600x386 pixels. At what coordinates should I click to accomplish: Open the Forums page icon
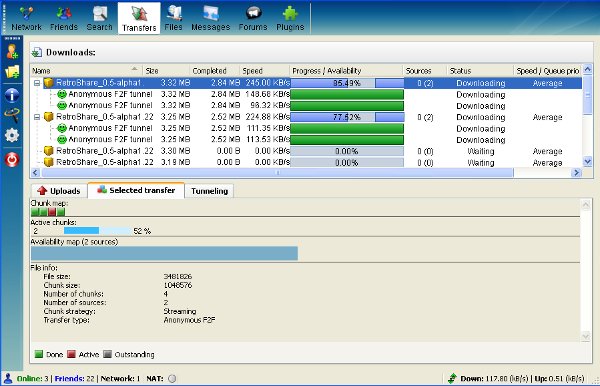pos(253,14)
